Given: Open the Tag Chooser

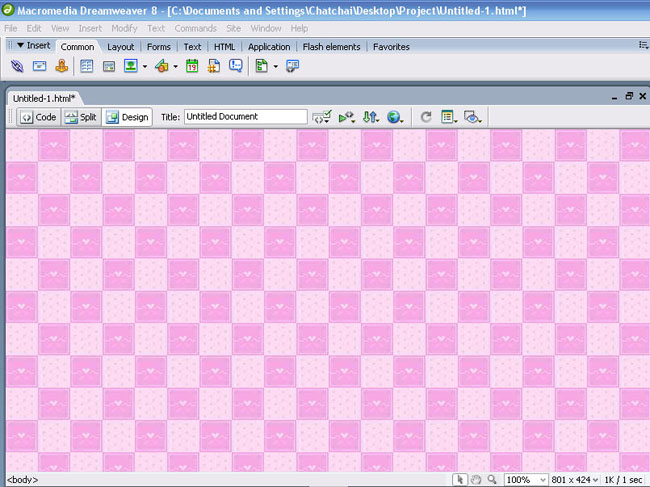Looking at the screenshot, I should 292,66.
